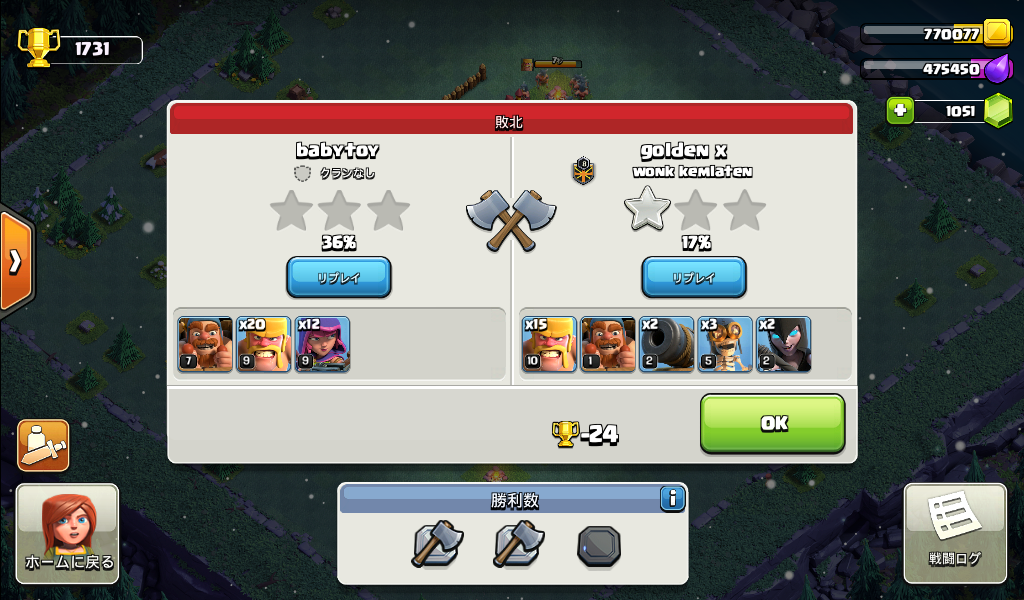Image resolution: width=1024 pixels, height=600 pixels.
Task: Tap the first victory axe reward icon
Action: pos(437,544)
